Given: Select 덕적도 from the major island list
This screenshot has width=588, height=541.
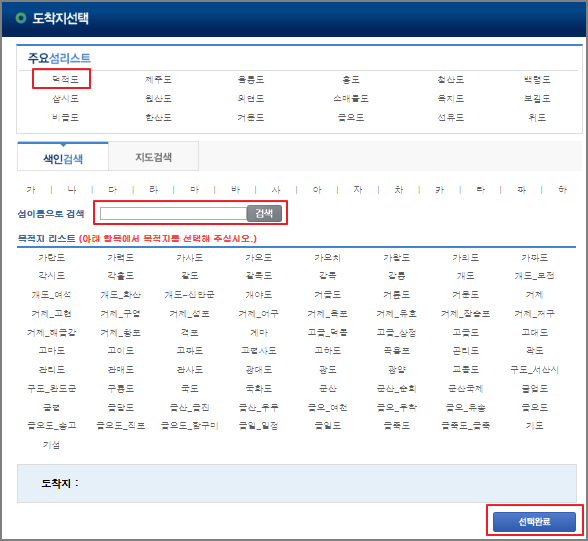Looking at the screenshot, I should [x=65, y=79].
